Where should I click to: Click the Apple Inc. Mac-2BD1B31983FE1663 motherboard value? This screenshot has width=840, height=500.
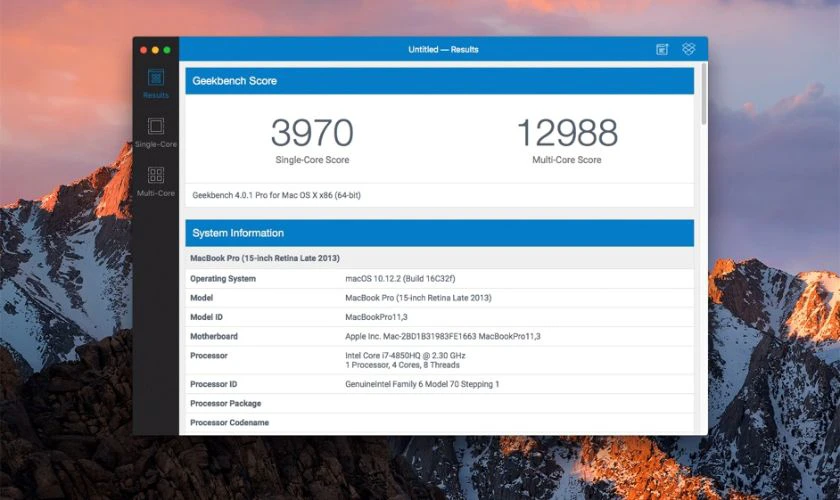pos(443,337)
